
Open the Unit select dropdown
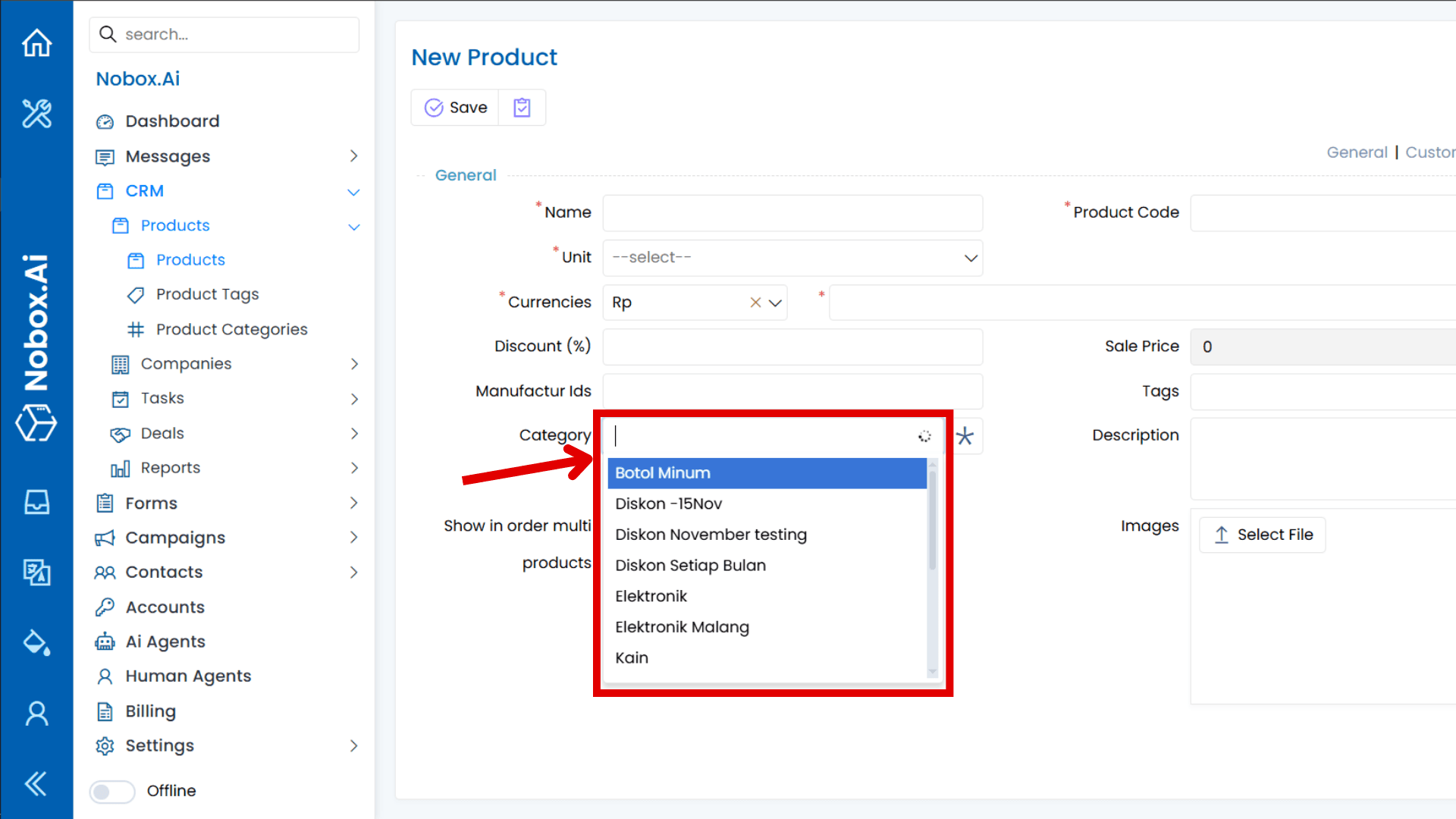[971, 258]
